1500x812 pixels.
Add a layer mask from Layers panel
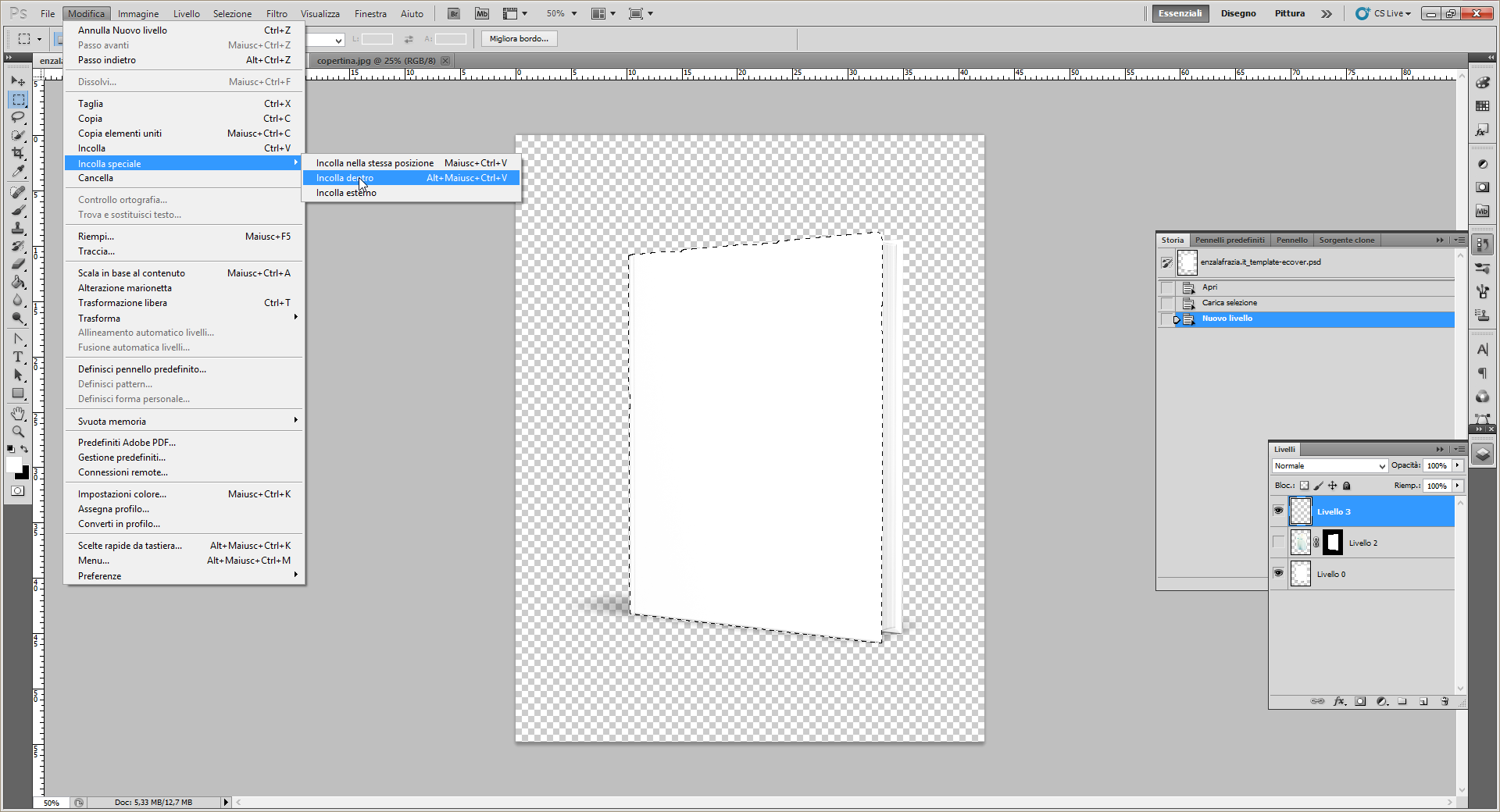coord(1360,701)
